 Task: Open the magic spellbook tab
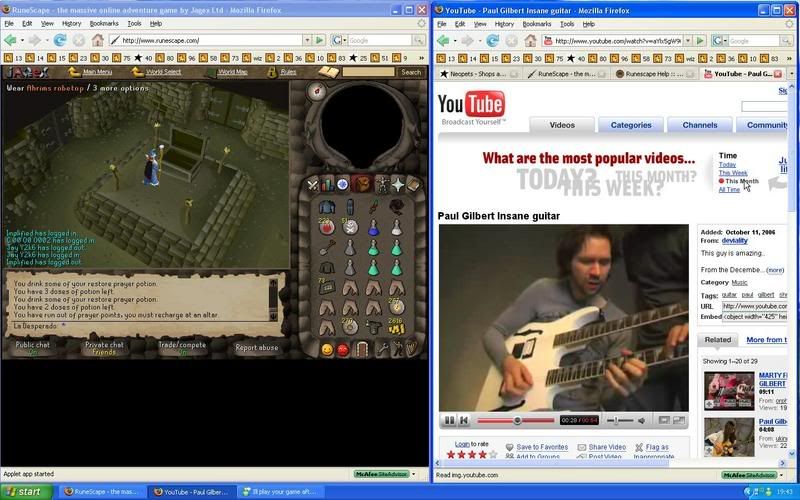click(413, 185)
